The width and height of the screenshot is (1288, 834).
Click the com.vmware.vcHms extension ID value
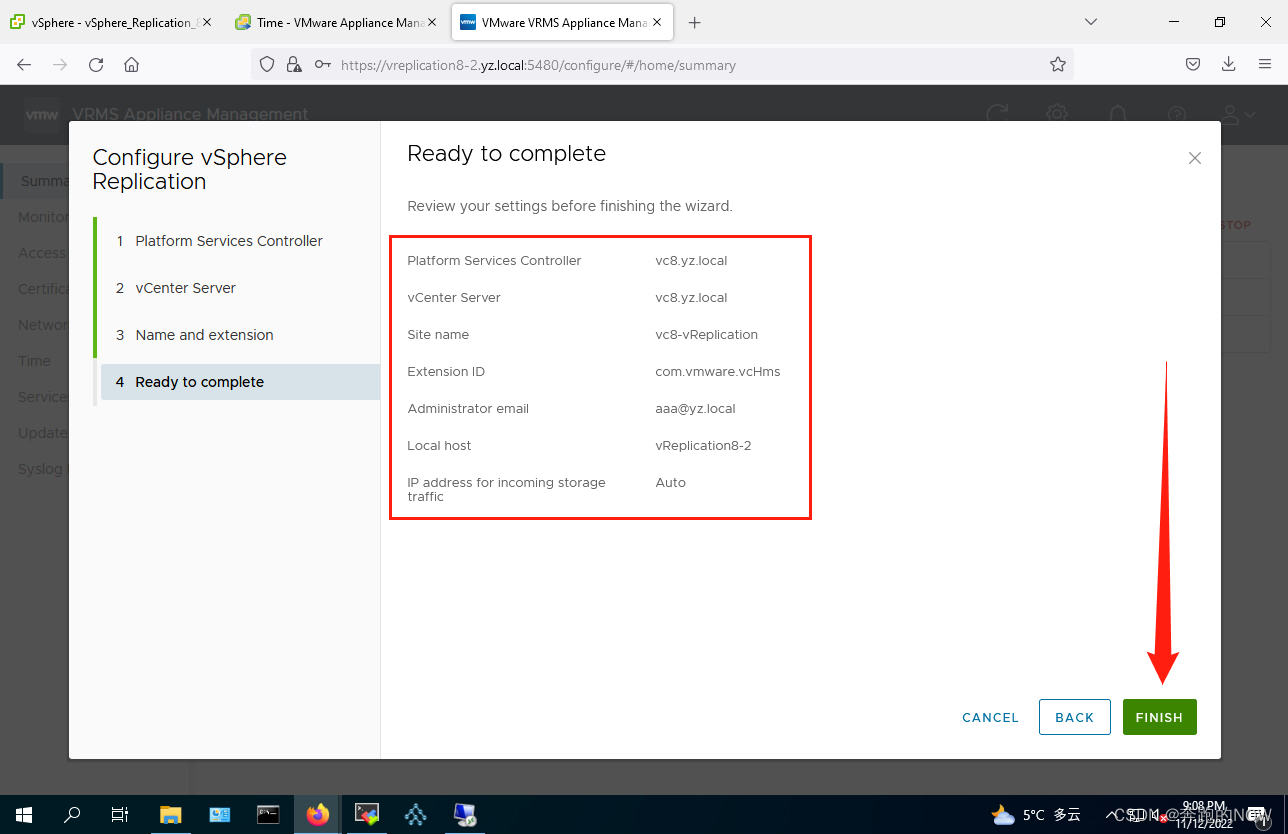[x=718, y=372]
